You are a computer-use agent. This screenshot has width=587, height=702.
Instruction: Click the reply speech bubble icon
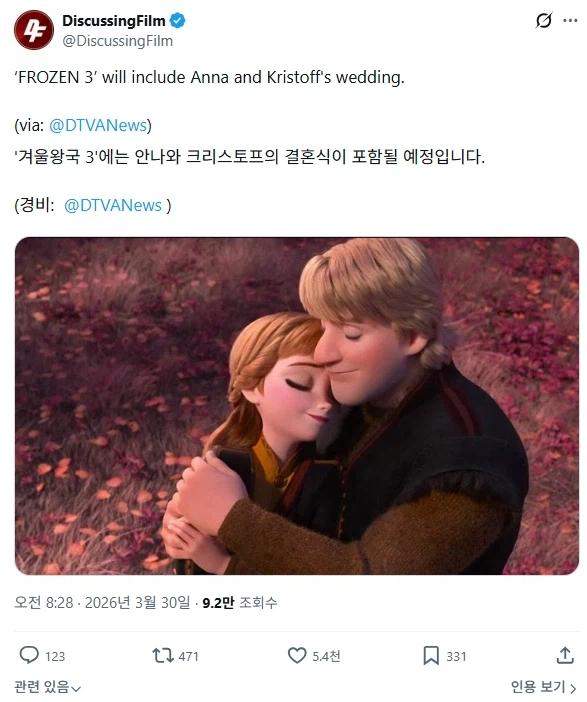point(29,655)
